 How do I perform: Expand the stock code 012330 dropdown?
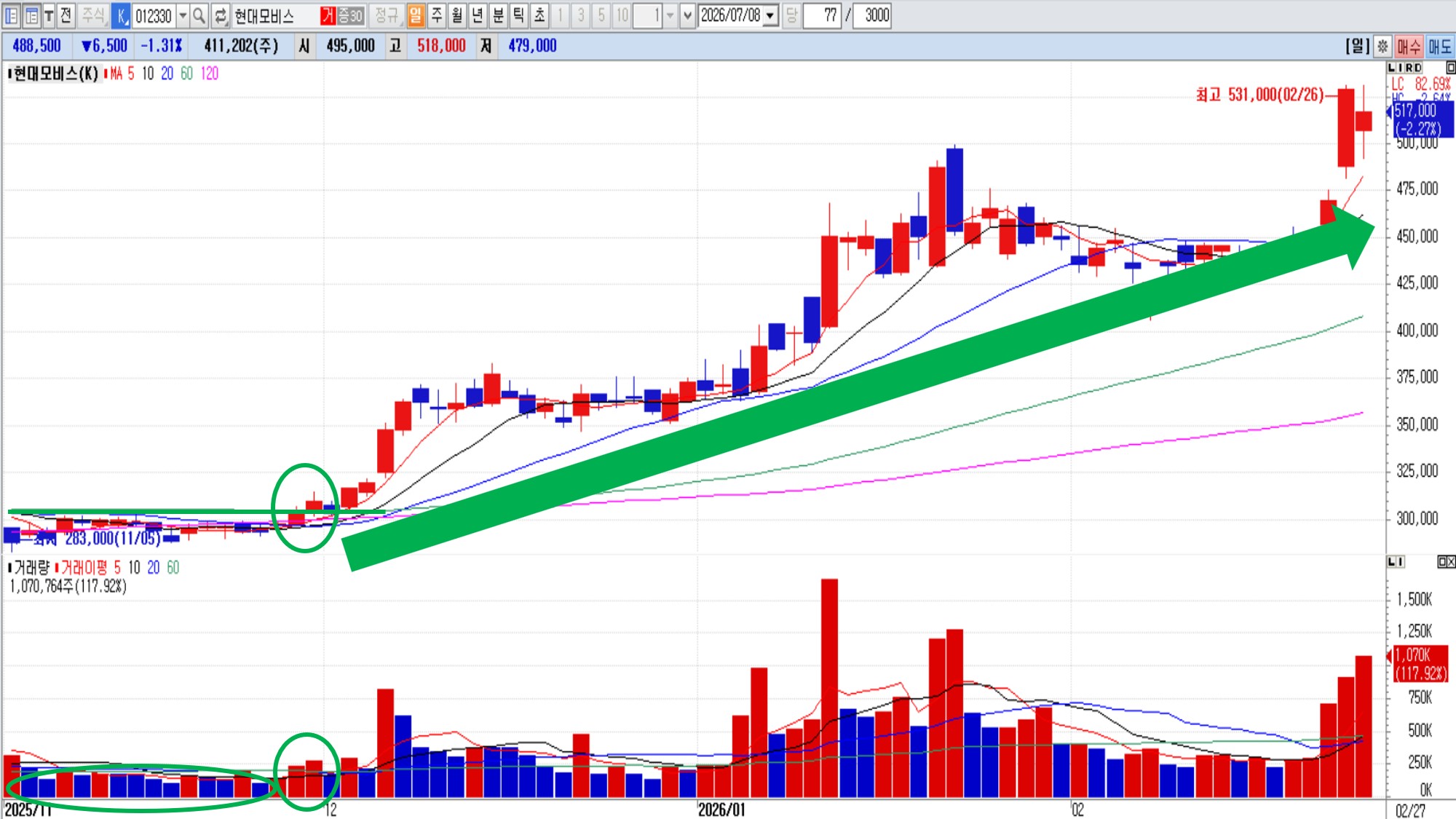pos(183,15)
